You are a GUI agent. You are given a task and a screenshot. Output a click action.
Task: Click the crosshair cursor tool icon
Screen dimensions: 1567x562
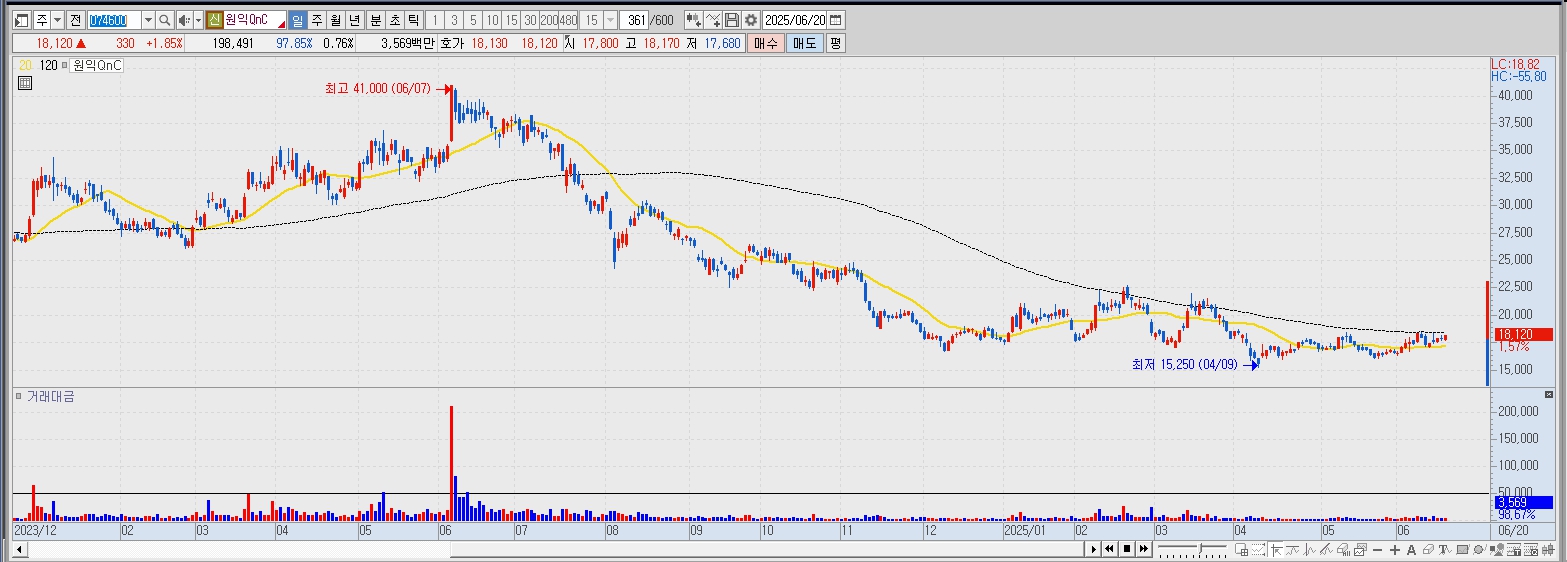(x=1276, y=550)
